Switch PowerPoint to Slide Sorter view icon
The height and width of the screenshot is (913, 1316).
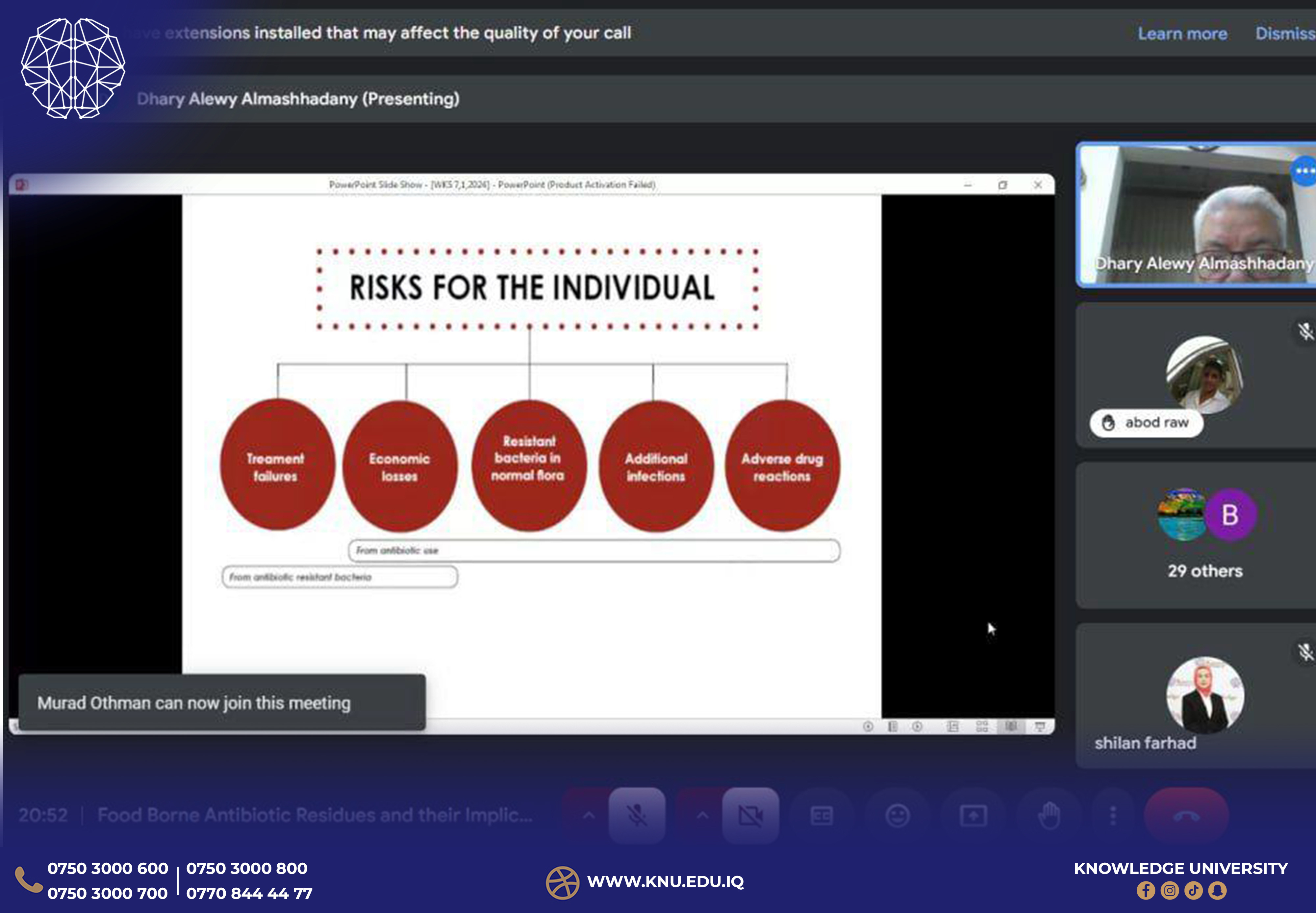tap(982, 726)
